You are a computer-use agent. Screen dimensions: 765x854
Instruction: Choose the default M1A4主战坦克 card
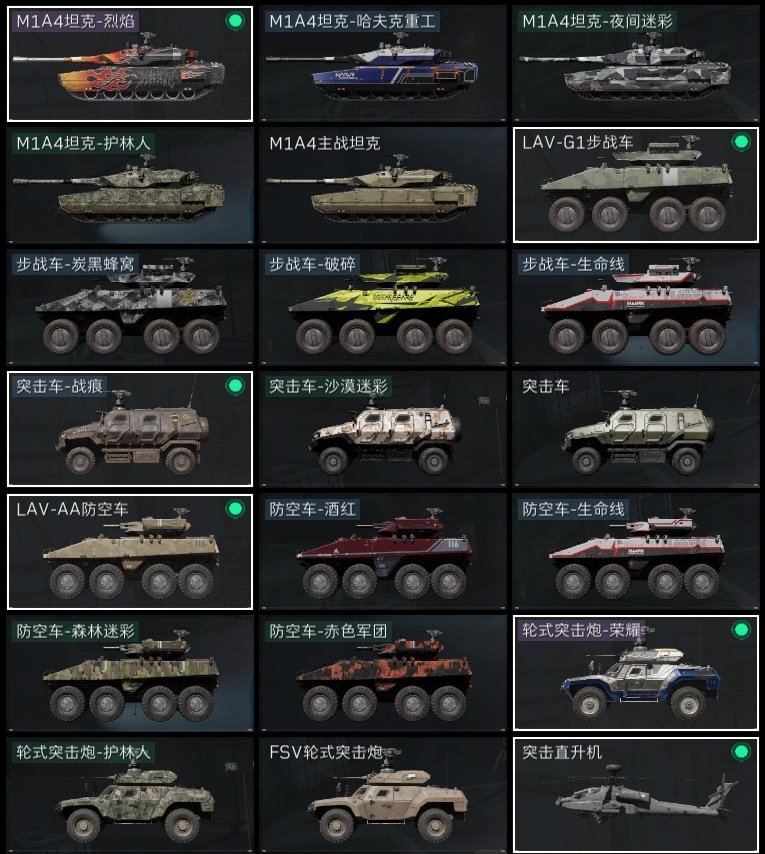pyautogui.click(x=383, y=185)
